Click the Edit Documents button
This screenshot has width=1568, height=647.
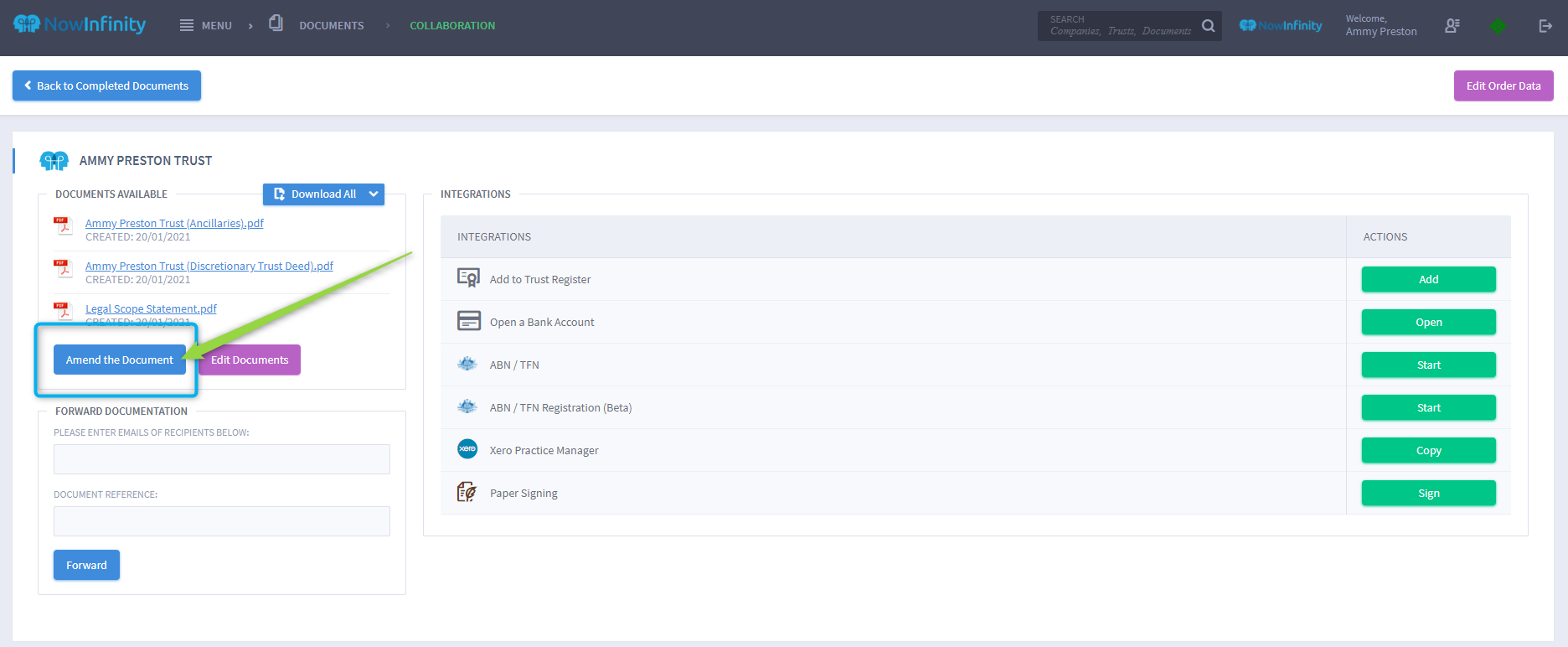[250, 360]
